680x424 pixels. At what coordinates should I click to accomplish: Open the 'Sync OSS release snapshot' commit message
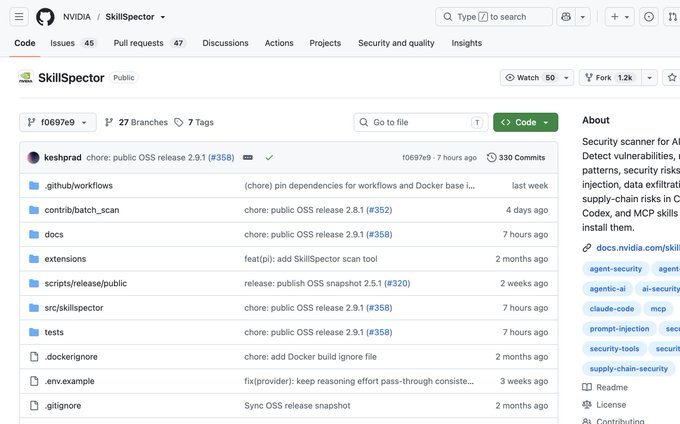(x=297, y=406)
